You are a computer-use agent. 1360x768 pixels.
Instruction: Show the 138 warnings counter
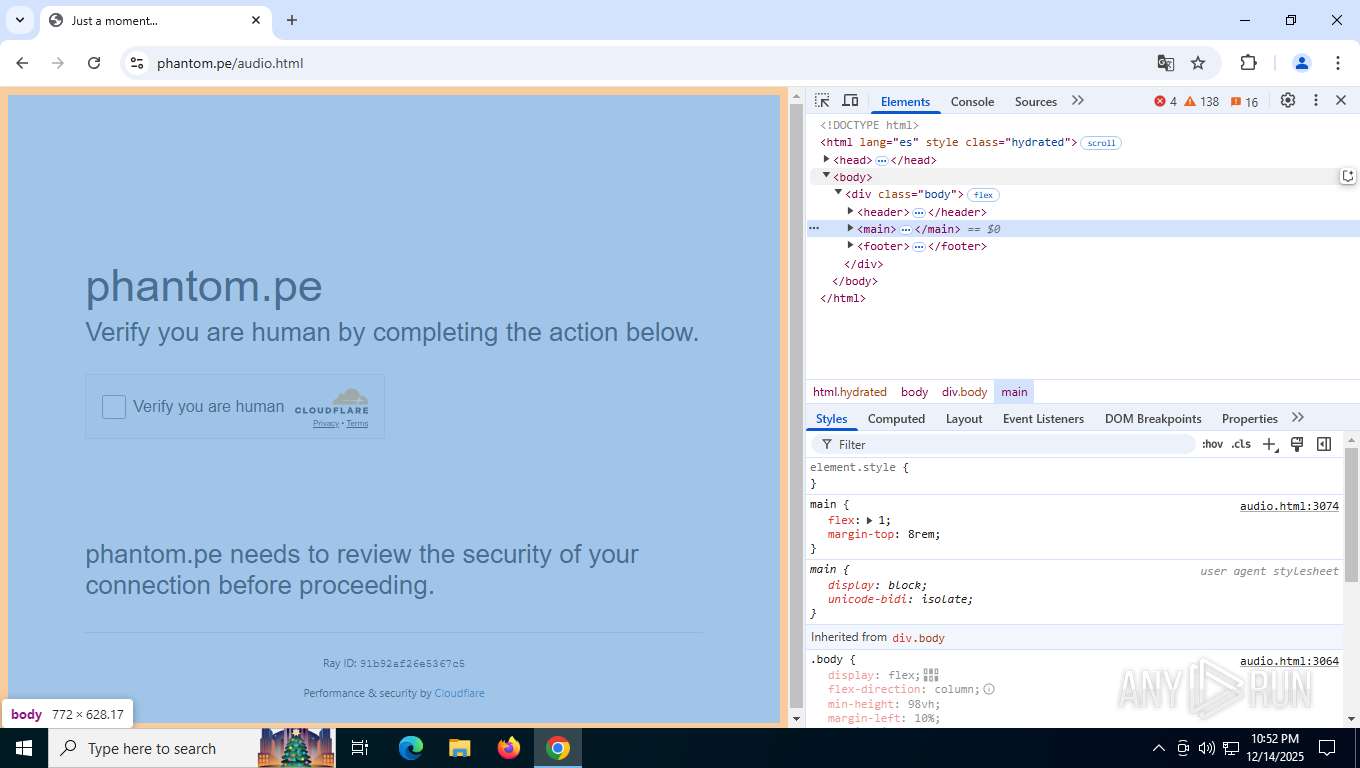click(x=1202, y=102)
